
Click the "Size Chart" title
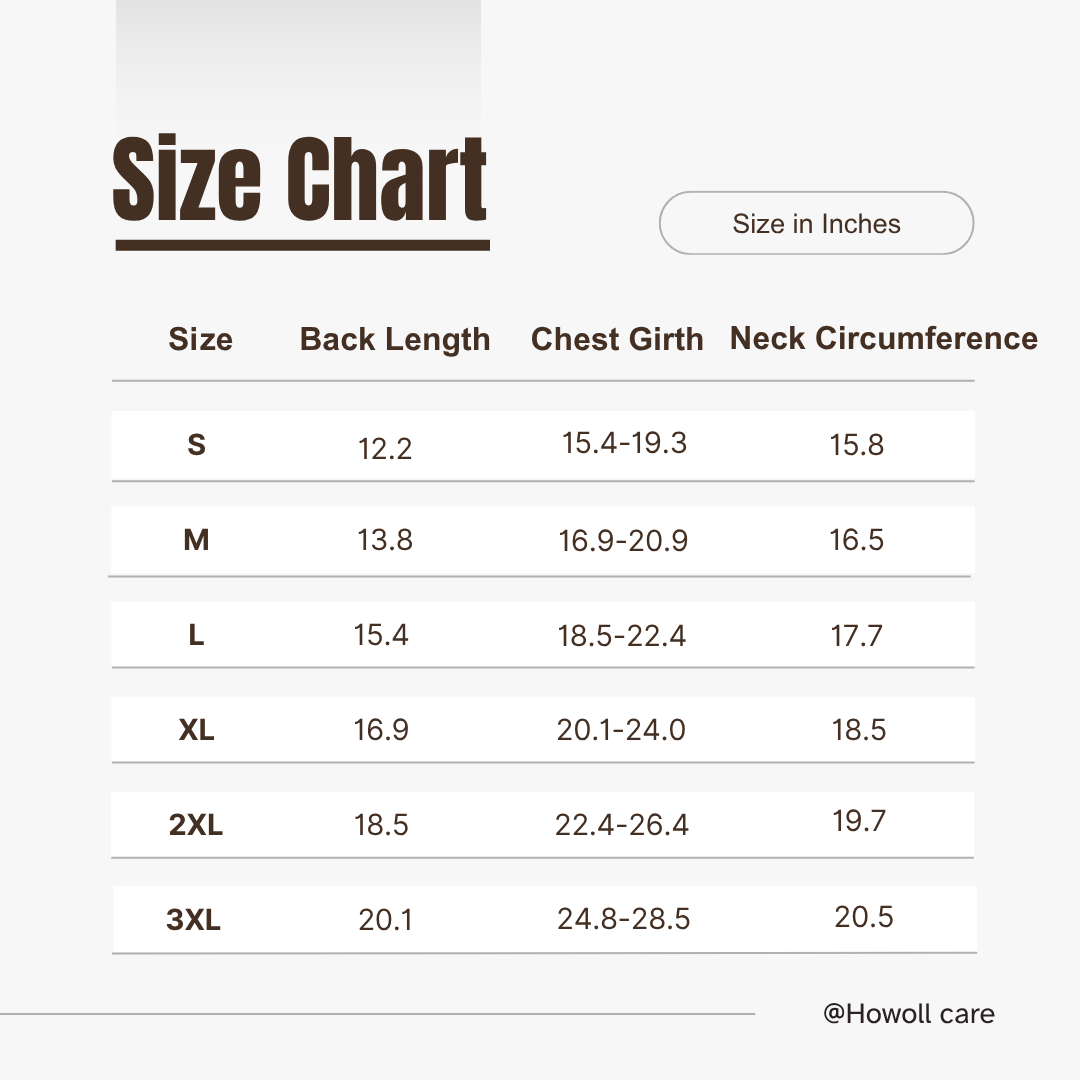coord(300,180)
